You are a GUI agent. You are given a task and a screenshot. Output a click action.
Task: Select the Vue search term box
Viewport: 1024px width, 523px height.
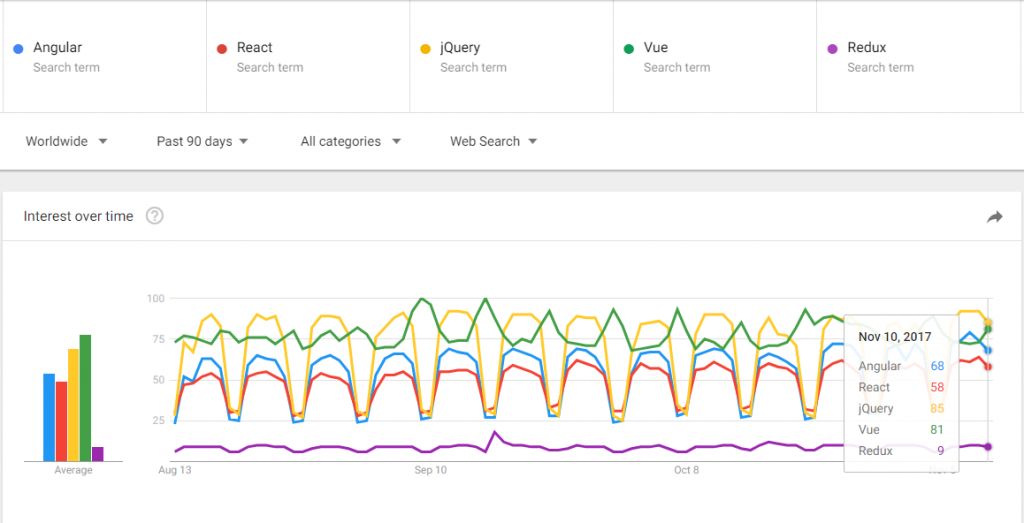point(715,56)
